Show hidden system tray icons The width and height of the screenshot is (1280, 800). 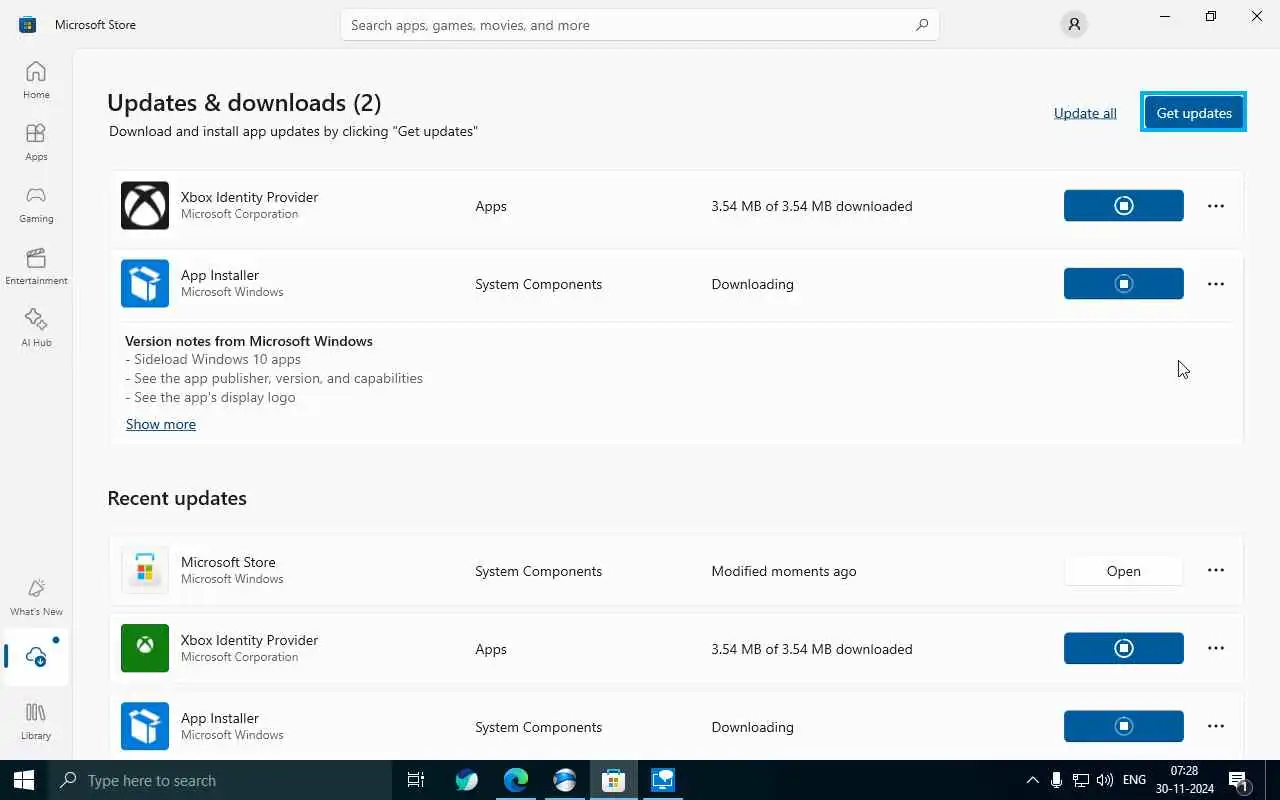click(1032, 780)
